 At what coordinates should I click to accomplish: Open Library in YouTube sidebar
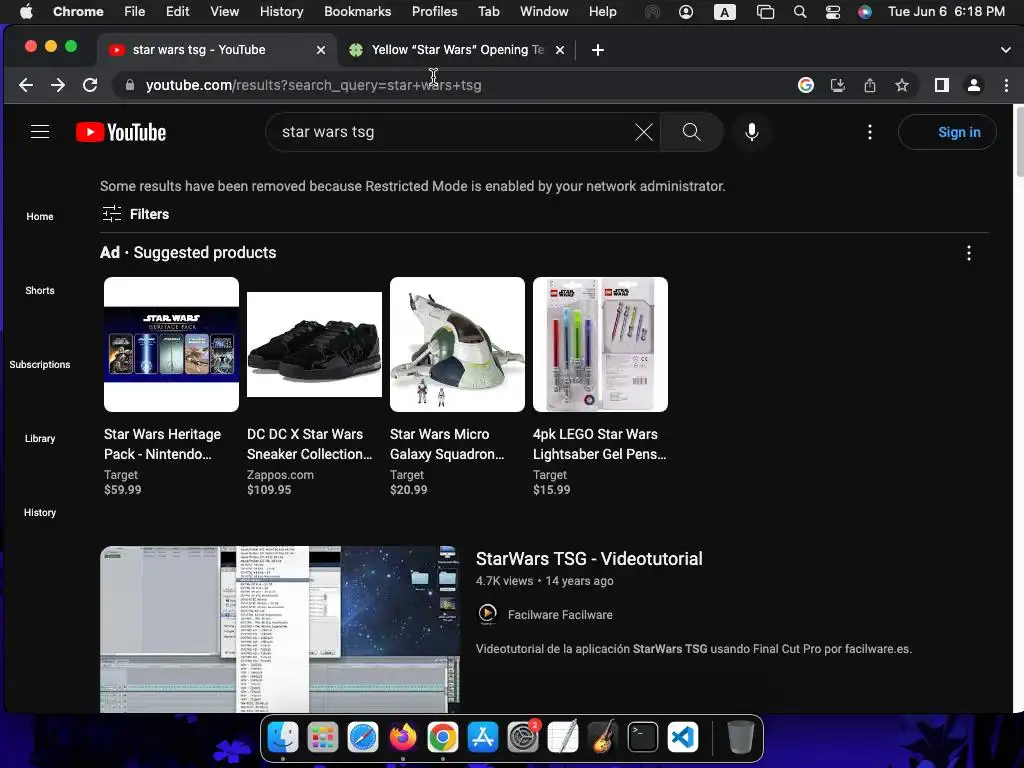tap(40, 438)
